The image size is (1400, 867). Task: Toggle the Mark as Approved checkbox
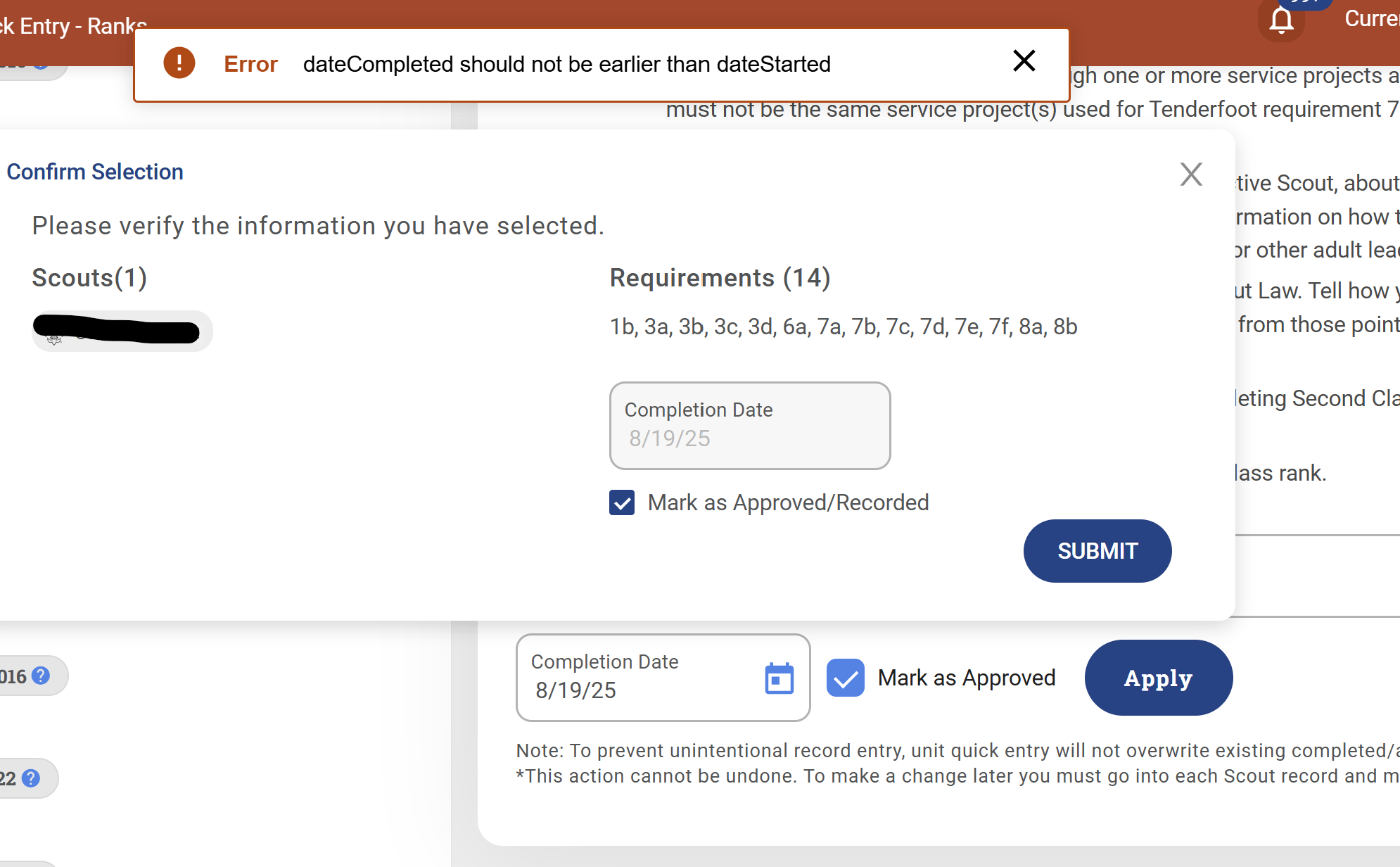(x=845, y=678)
